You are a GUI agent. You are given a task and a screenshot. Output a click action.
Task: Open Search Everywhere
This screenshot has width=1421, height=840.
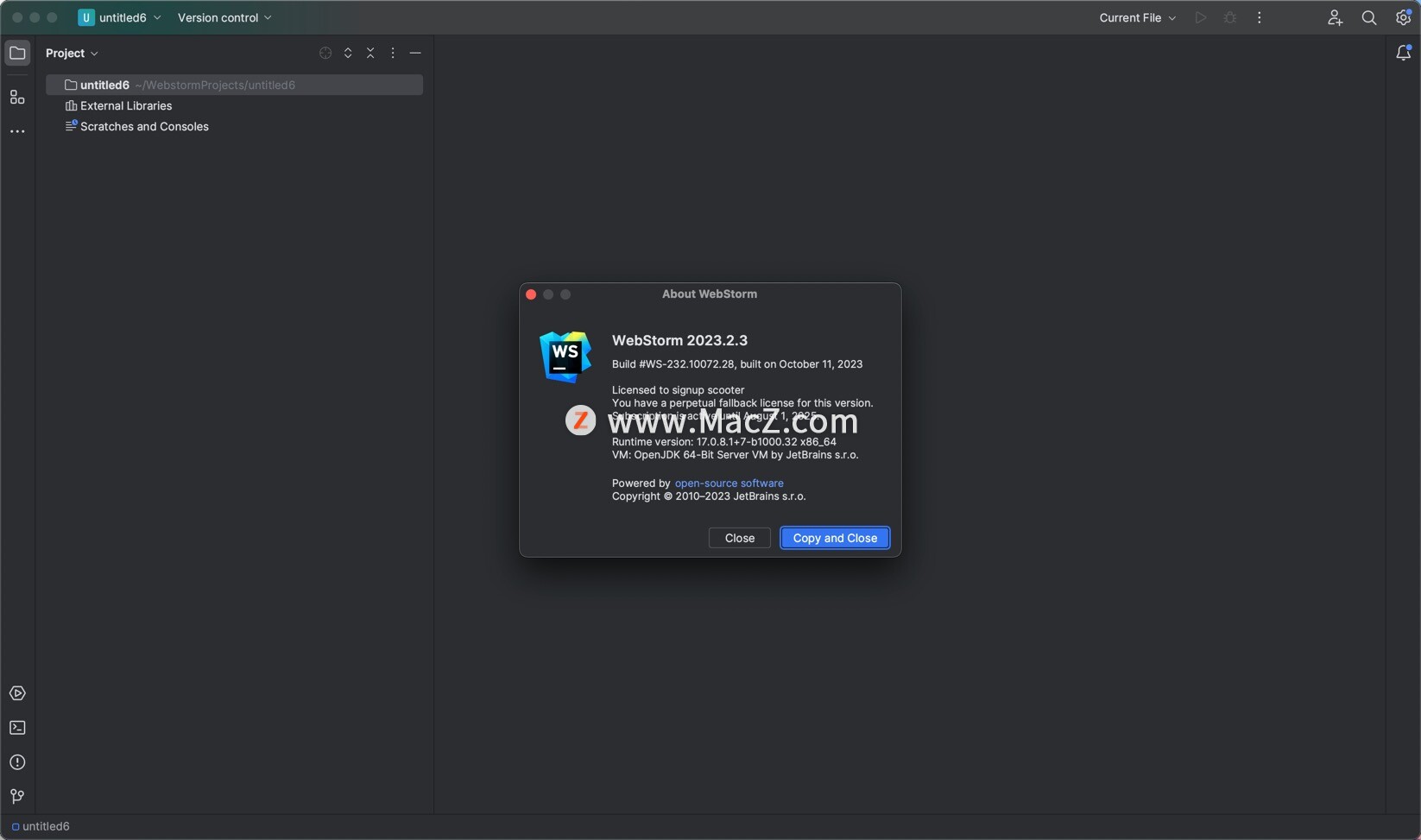coord(1368,17)
